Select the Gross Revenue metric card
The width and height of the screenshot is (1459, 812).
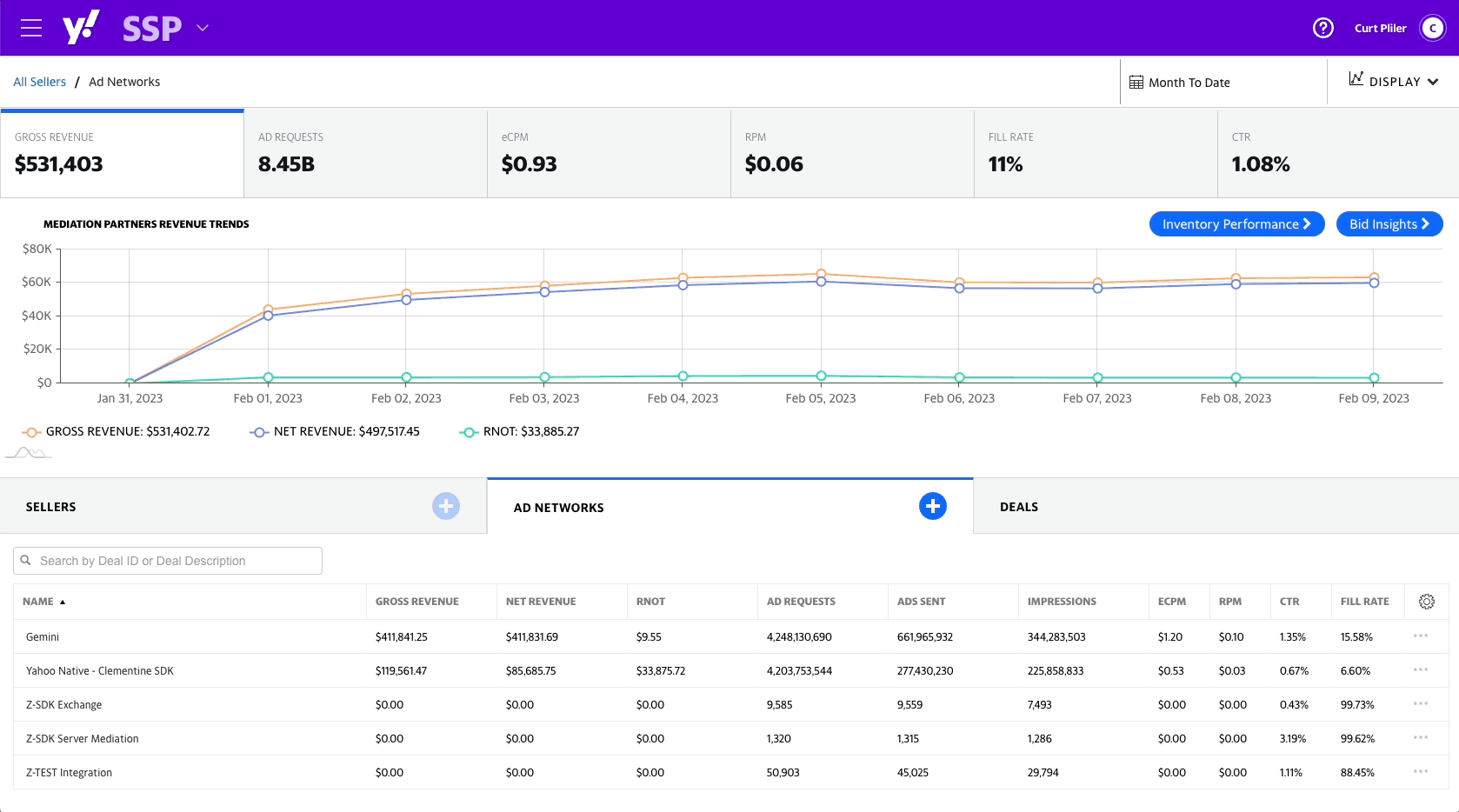[x=123, y=154]
